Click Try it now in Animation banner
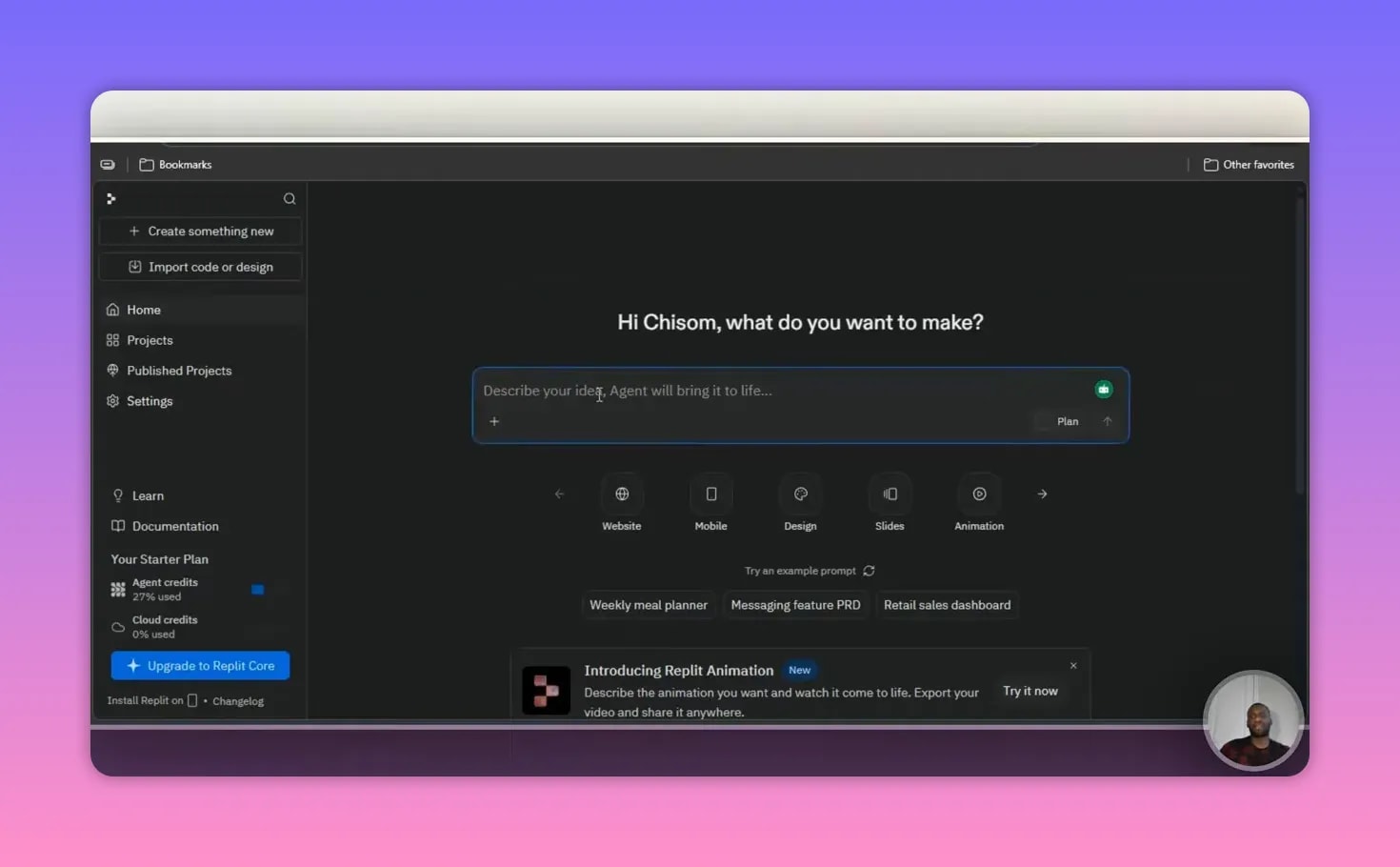The image size is (1400, 867). point(1030,691)
